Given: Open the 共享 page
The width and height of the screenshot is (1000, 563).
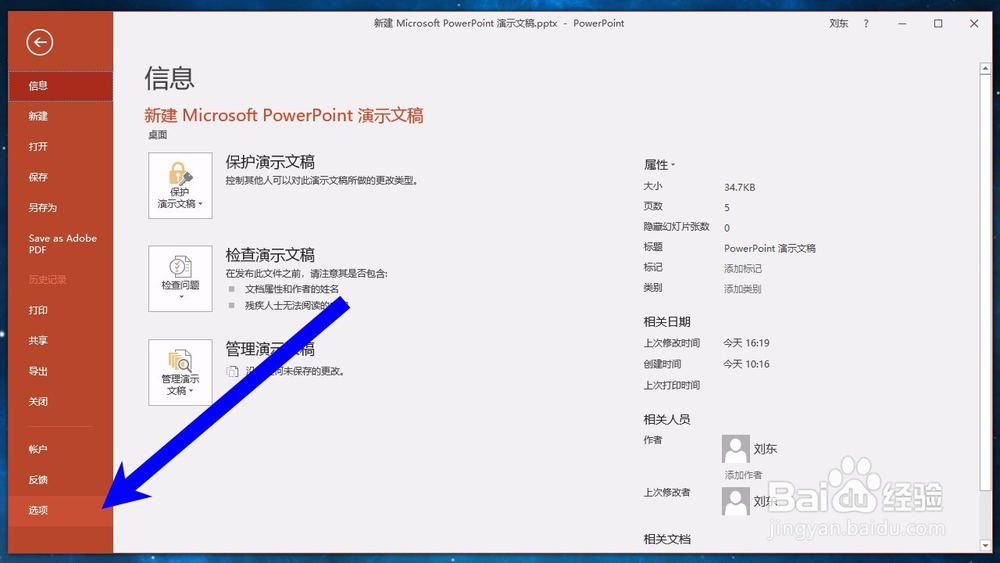Looking at the screenshot, I should coord(61,341).
